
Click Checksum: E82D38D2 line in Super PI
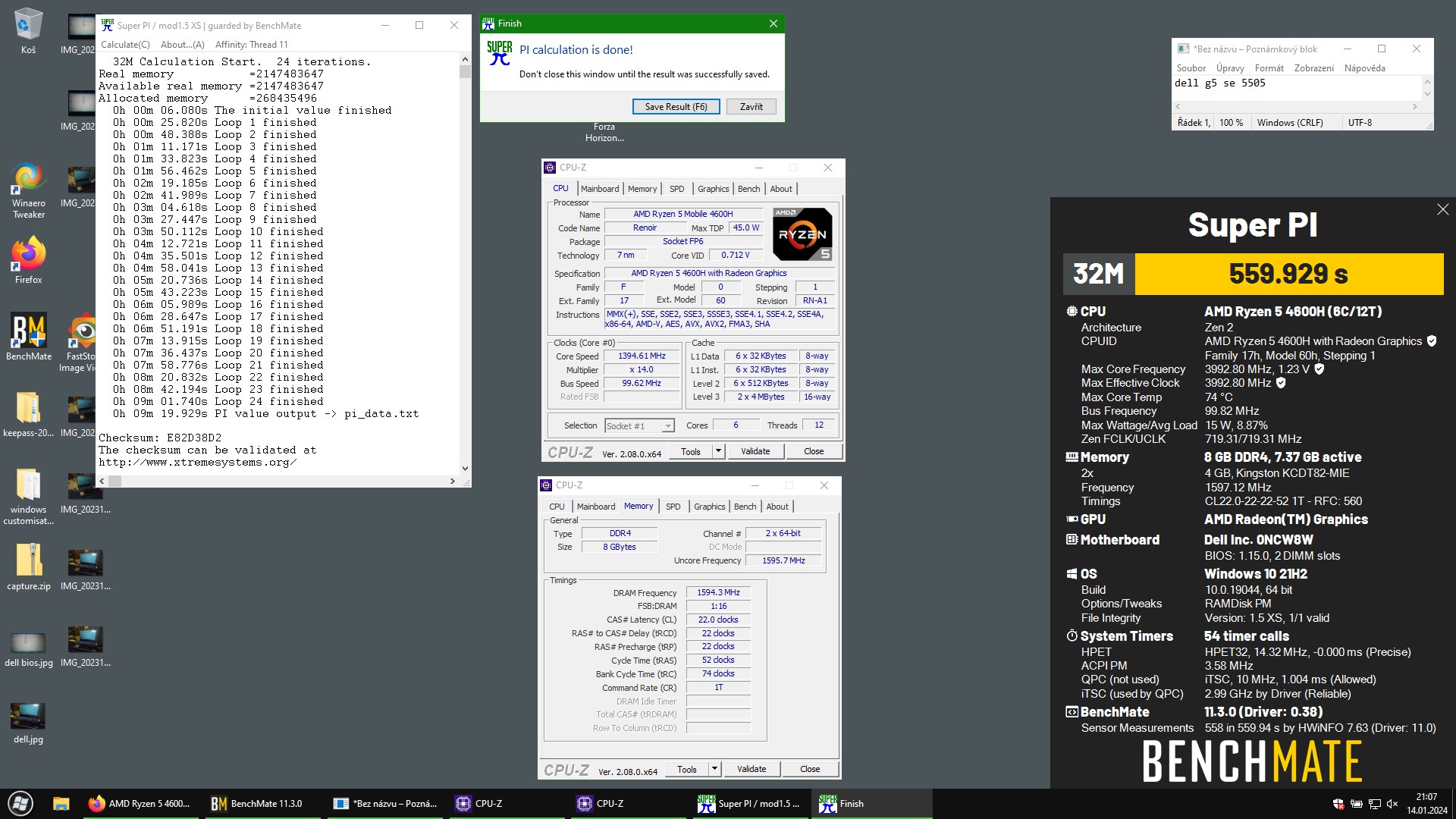click(160, 438)
